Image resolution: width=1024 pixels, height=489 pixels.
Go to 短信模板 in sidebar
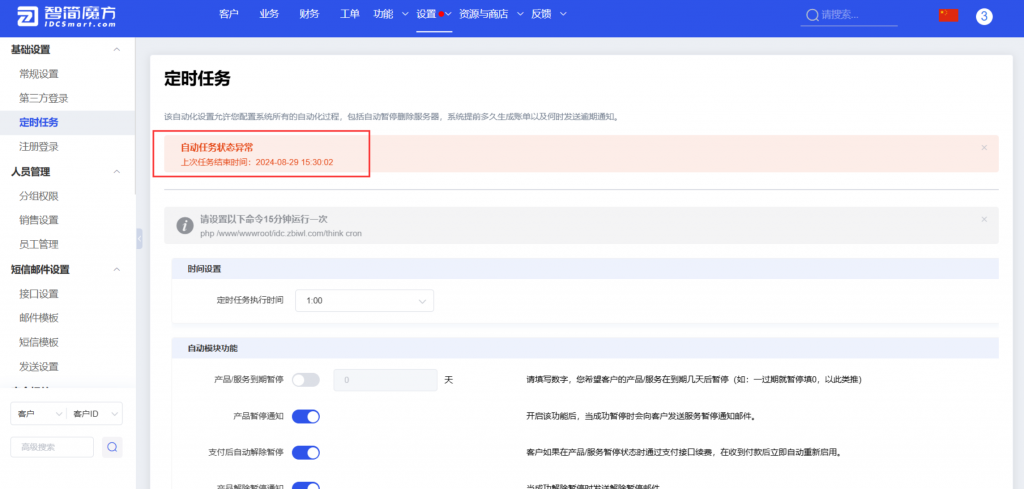pyautogui.click(x=39, y=342)
